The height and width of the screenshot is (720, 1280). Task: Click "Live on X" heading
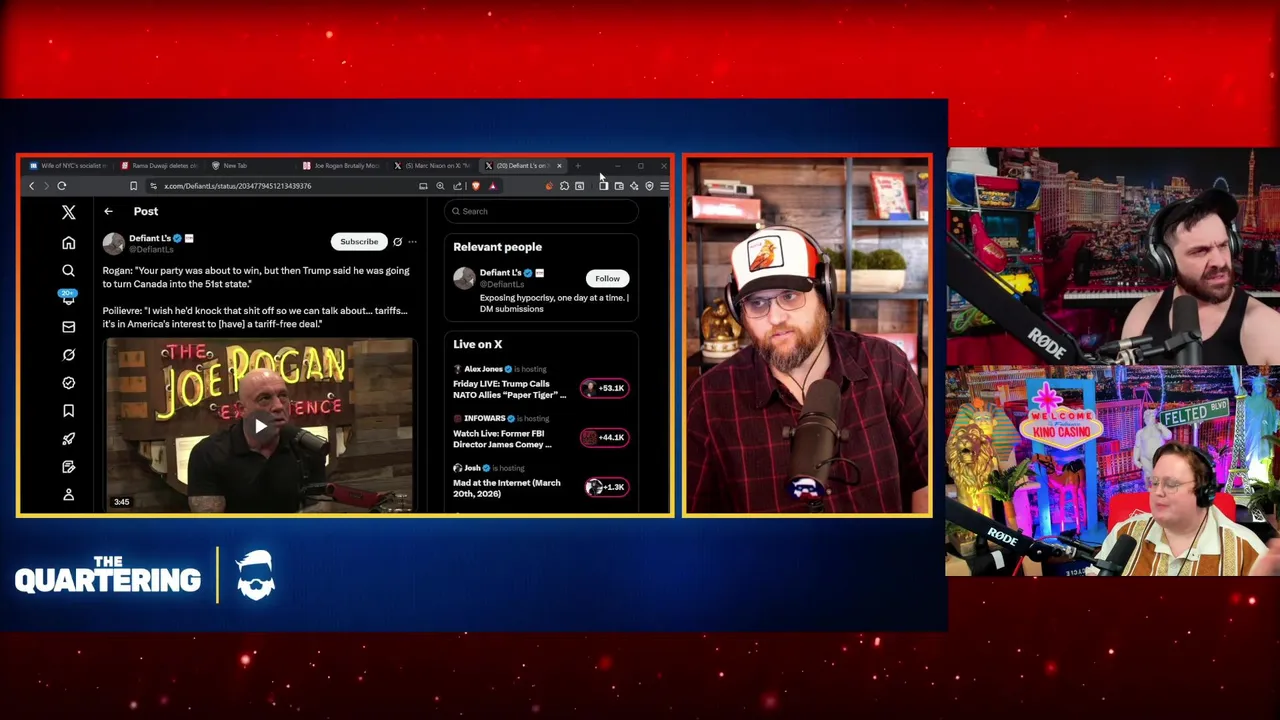point(477,344)
